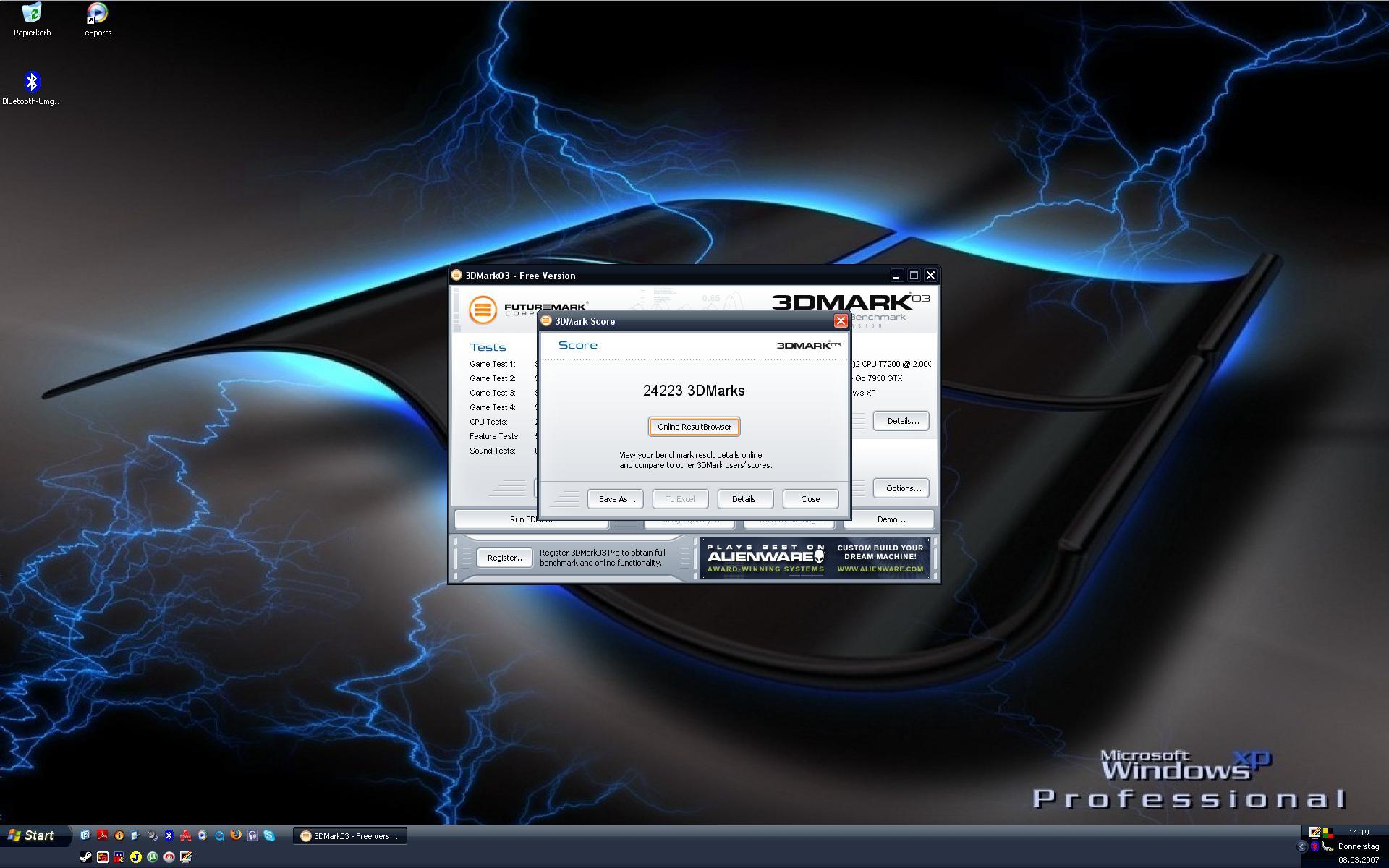The height and width of the screenshot is (868, 1389).
Task: Click the monitor-with-pencil quick launch icon
Action: coord(186,857)
